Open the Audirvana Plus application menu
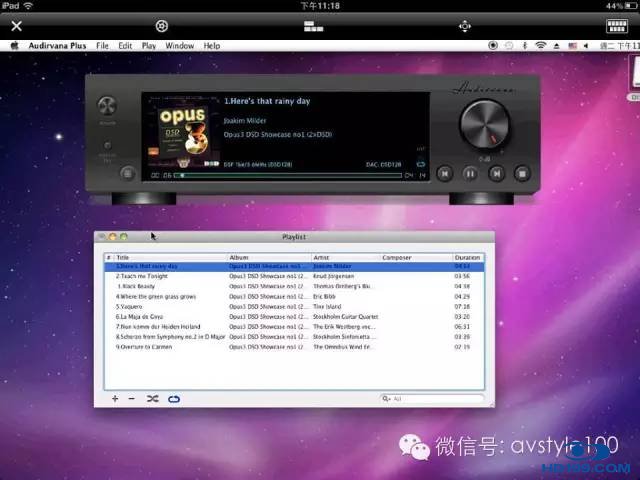The height and width of the screenshot is (480, 640). click(57, 46)
